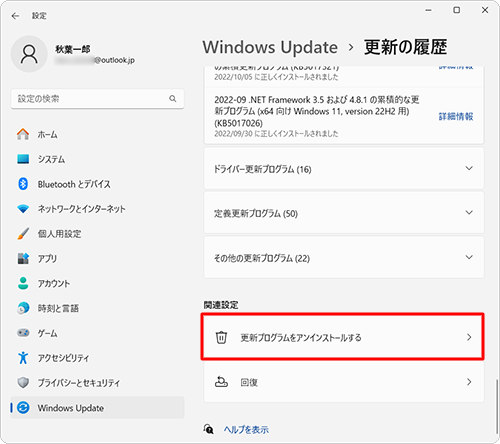Click the help icon beside ヘルプを表示

point(209,429)
